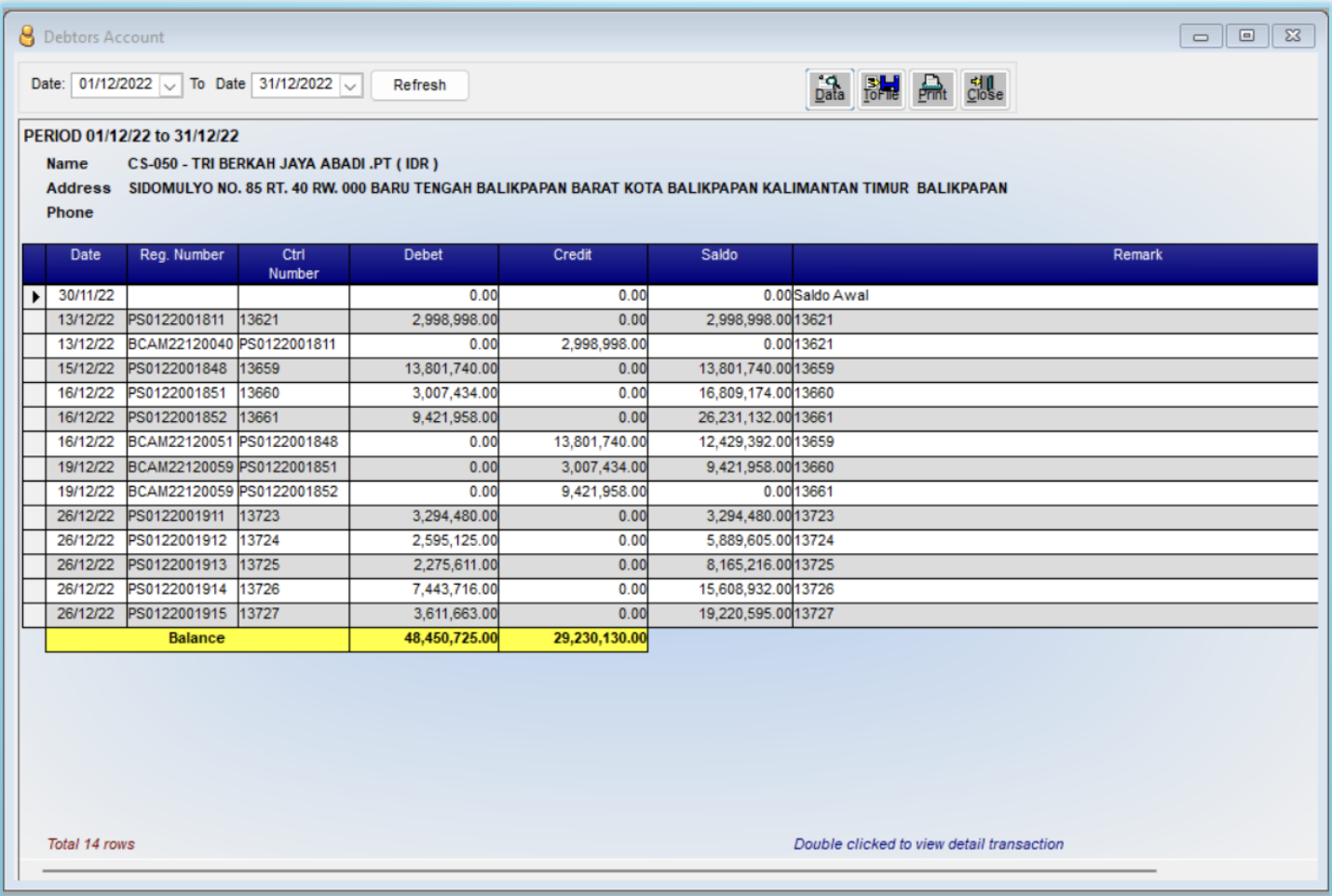Screen dimensions: 1332x896
Task: Click the Debtors Account title icon
Action: coord(27,36)
